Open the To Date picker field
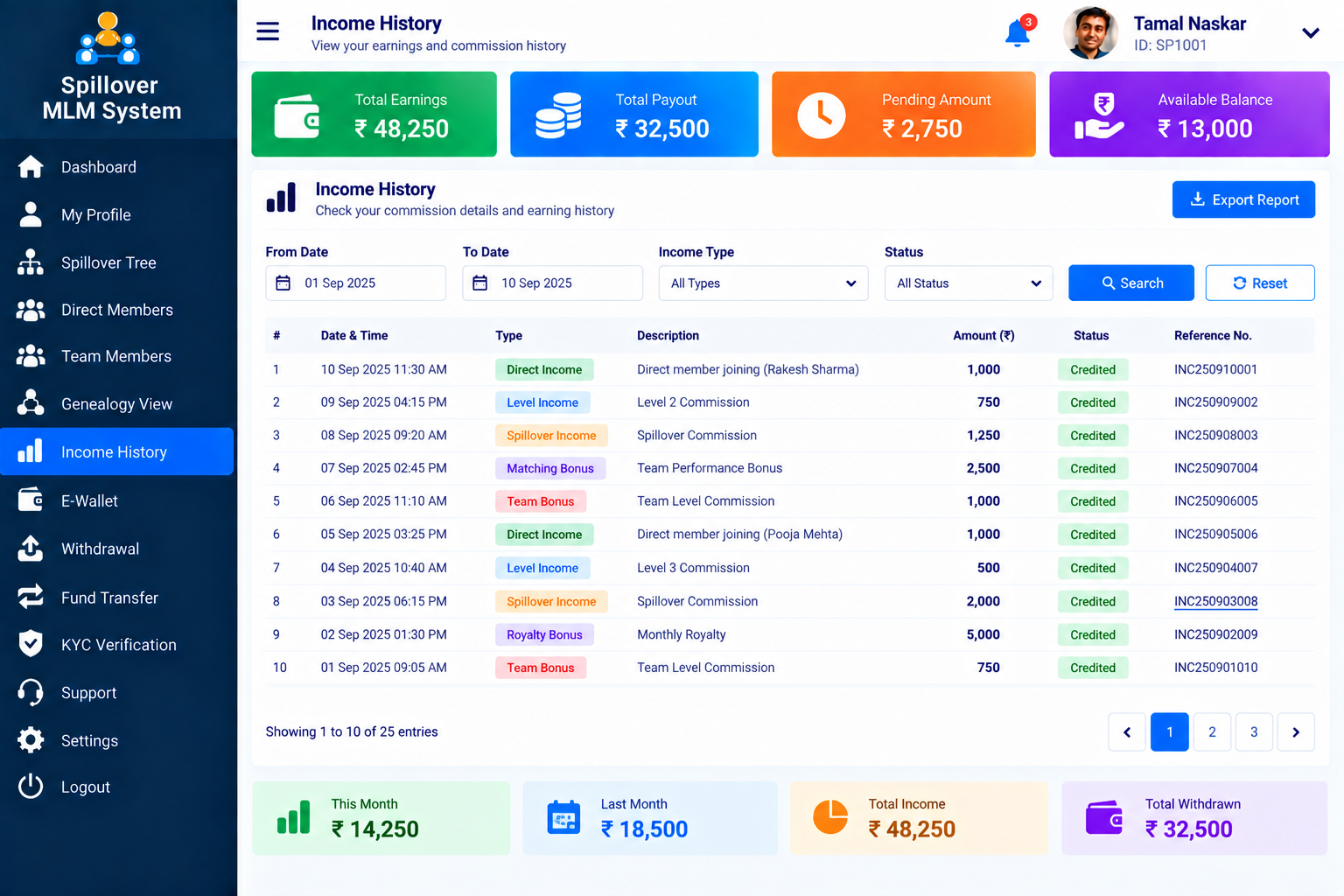 tap(552, 283)
